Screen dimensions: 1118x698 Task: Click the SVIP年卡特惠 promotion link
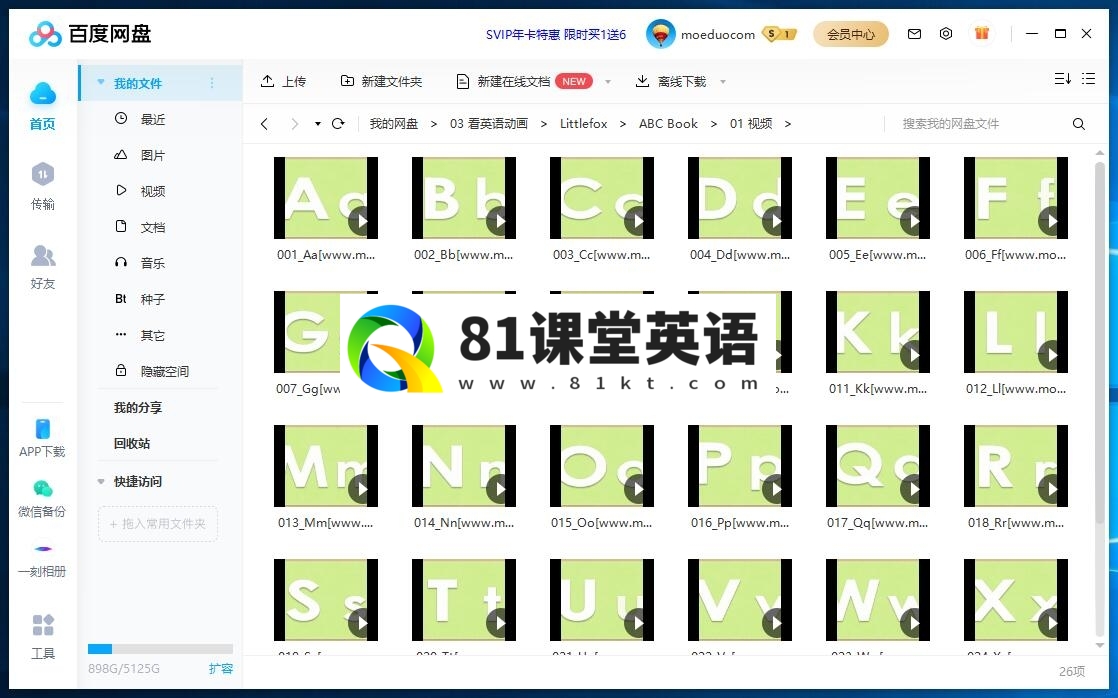[555, 34]
